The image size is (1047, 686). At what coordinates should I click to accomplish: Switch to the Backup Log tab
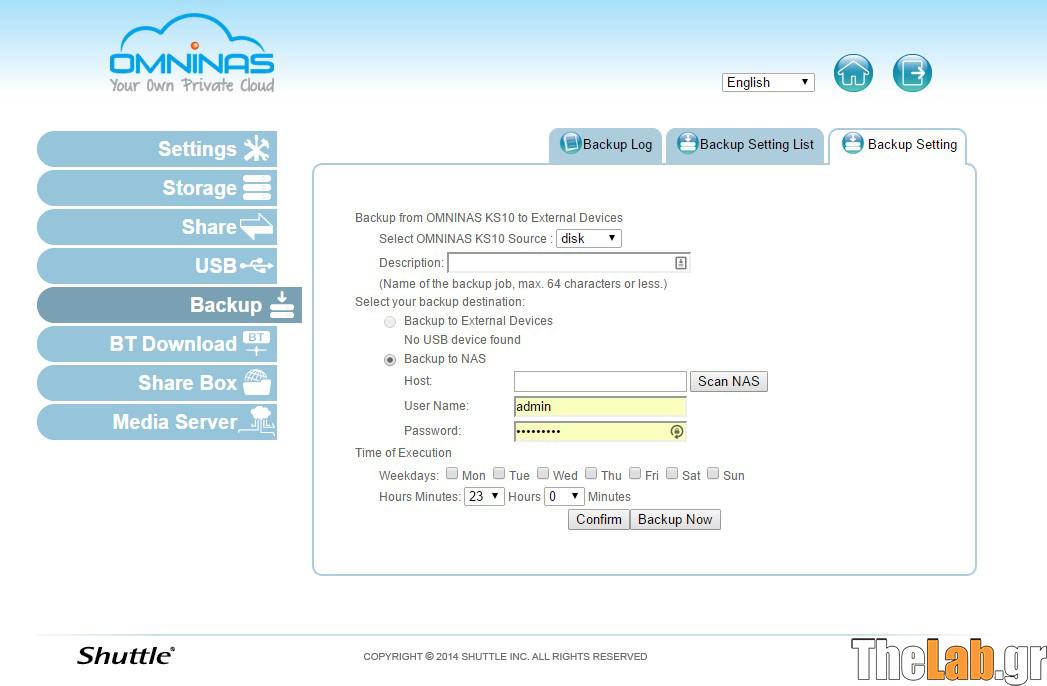pyautogui.click(x=606, y=145)
